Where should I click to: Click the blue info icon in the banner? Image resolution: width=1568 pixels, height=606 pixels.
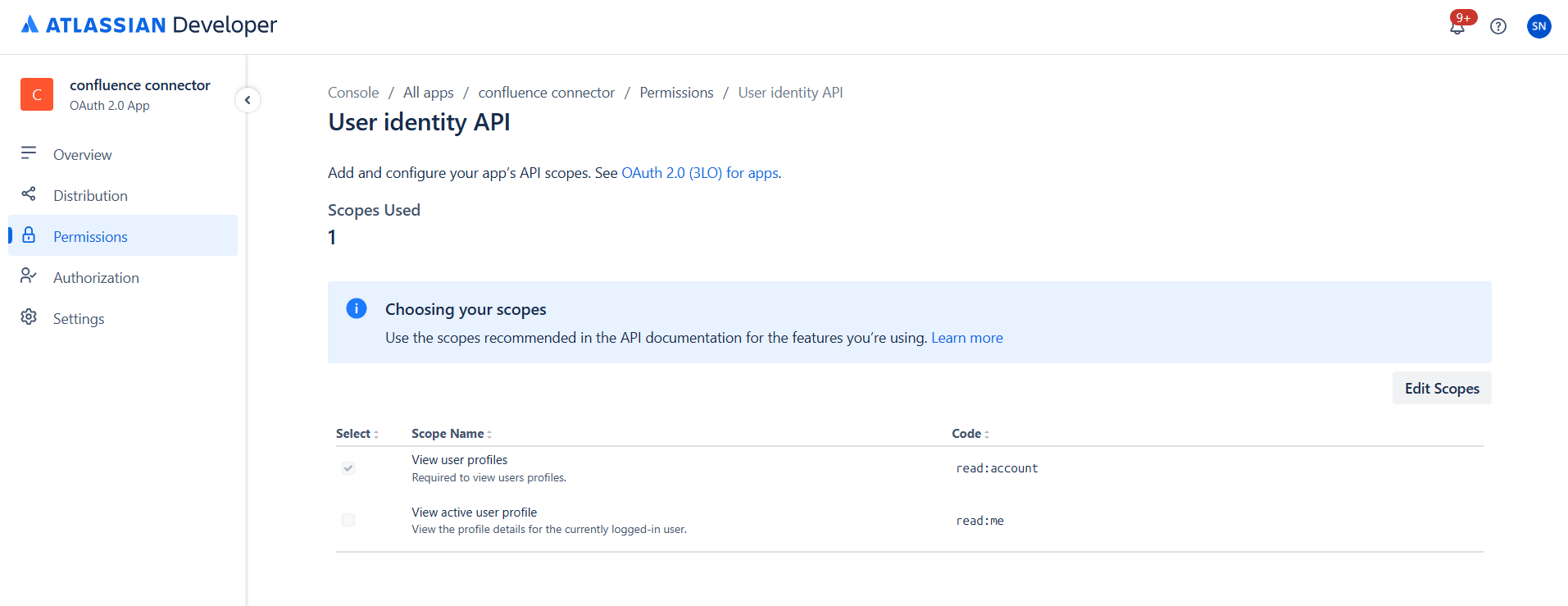(357, 308)
